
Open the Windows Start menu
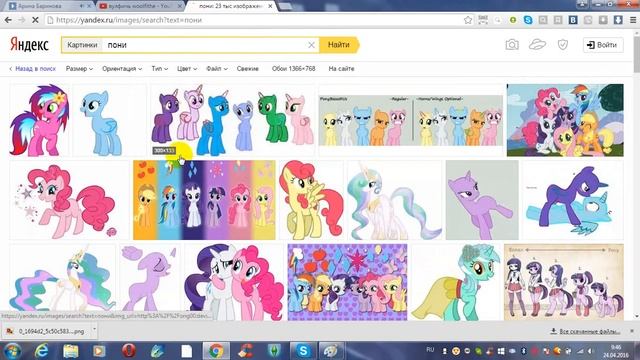[x=12, y=351]
